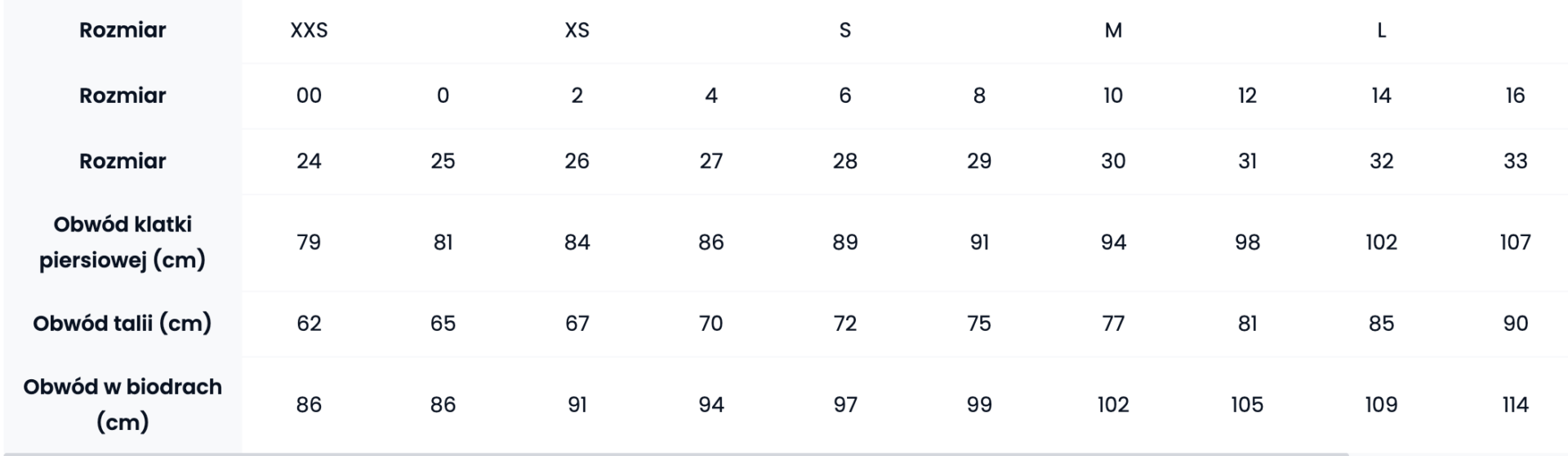
Task: Click numeric size 00 cell
Action: (x=309, y=96)
